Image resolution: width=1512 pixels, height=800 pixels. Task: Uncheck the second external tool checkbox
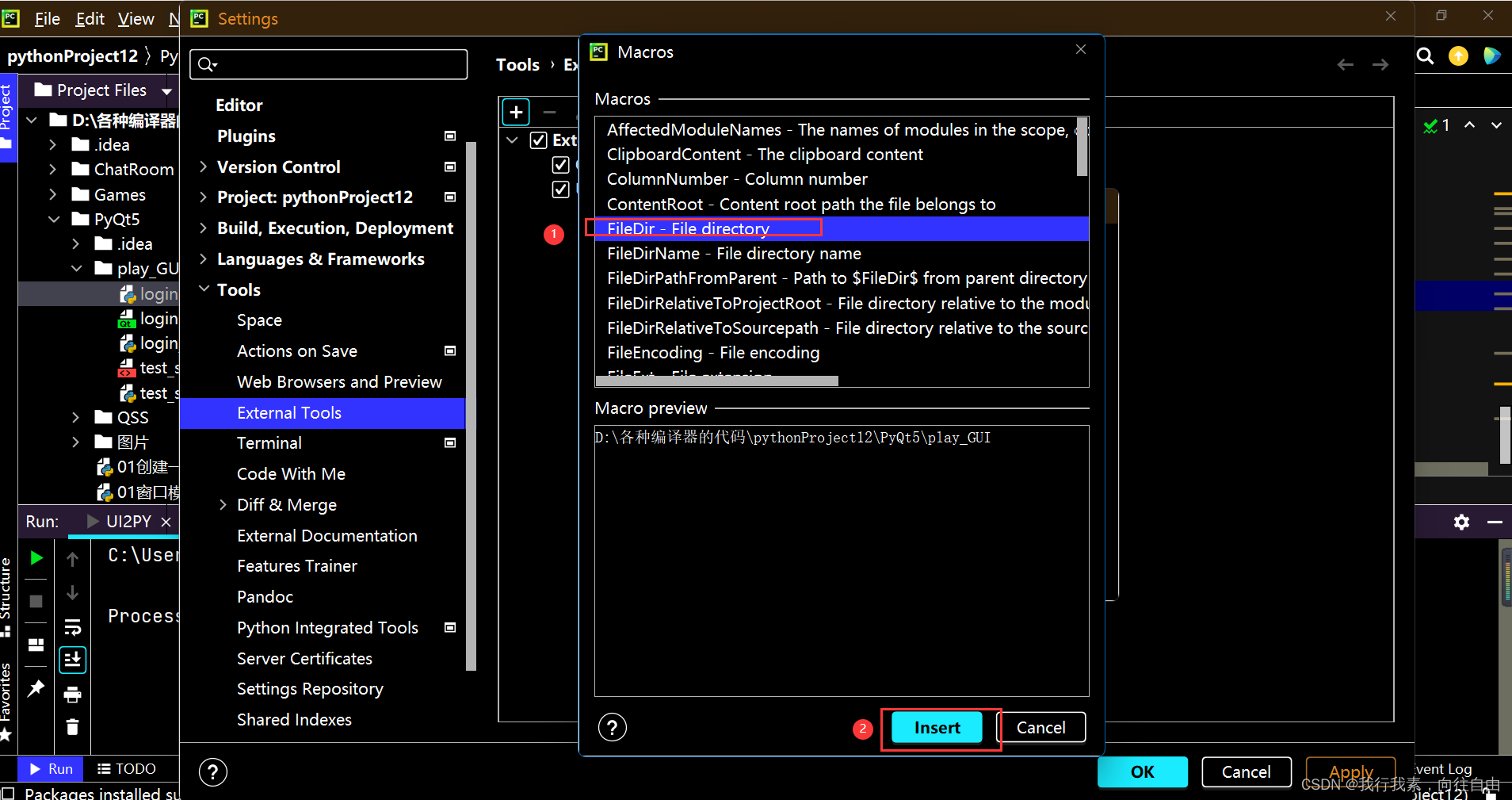(x=562, y=189)
